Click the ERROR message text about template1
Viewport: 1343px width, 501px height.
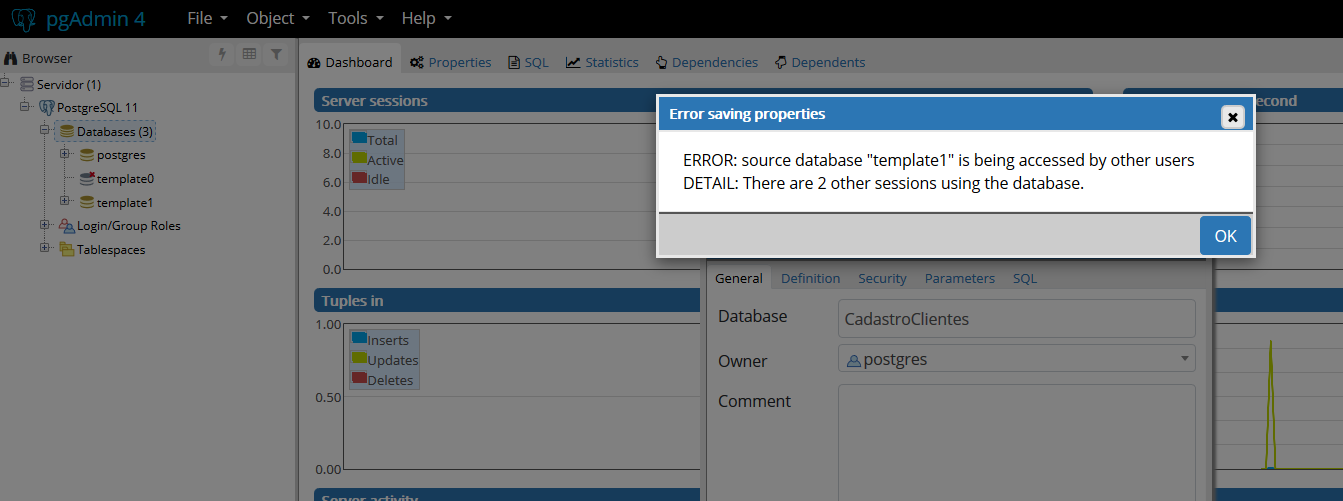click(939, 160)
